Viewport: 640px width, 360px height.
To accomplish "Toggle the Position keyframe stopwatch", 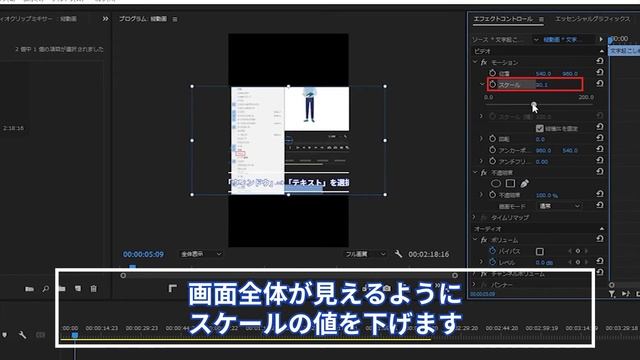I will pos(493,73).
